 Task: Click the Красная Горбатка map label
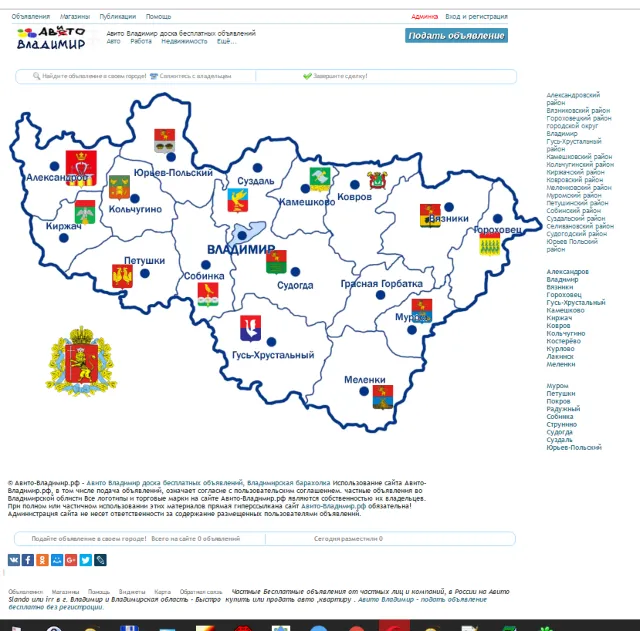pyautogui.click(x=382, y=284)
